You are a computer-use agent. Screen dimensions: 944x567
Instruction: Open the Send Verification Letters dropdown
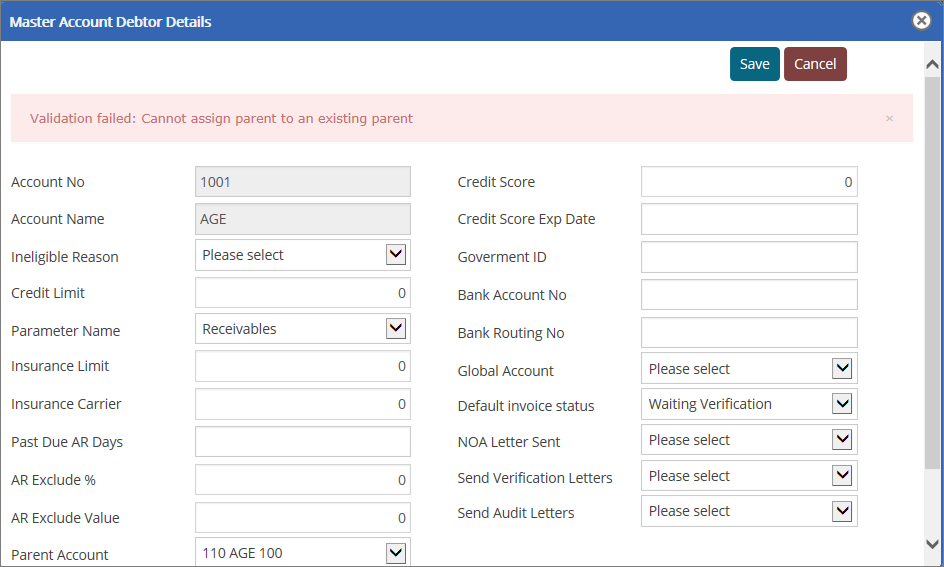748,476
